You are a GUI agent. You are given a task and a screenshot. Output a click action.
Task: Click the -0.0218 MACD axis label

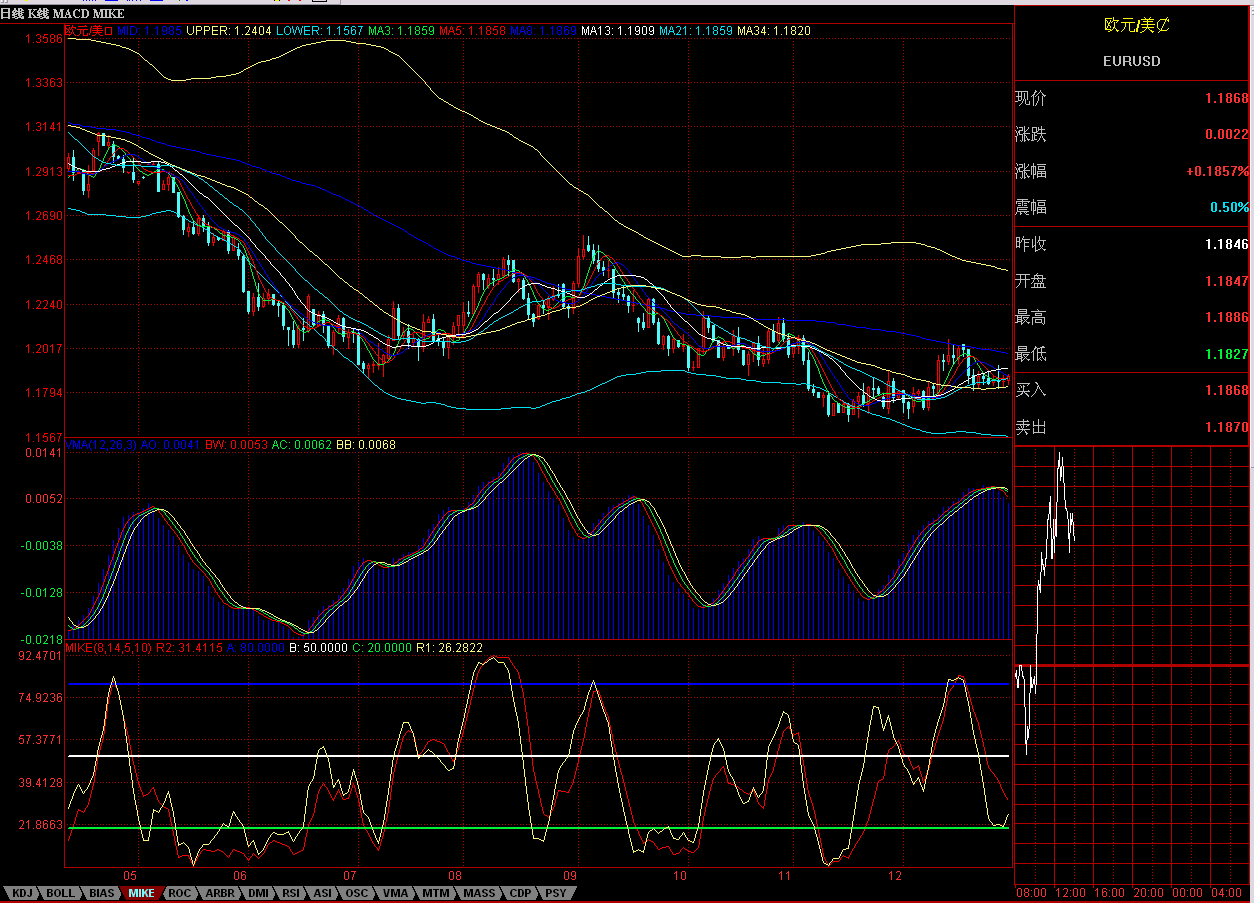pos(40,639)
